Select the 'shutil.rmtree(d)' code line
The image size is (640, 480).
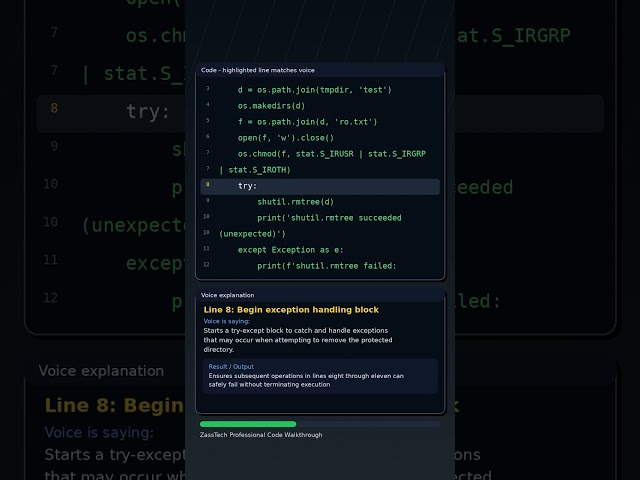click(x=295, y=202)
